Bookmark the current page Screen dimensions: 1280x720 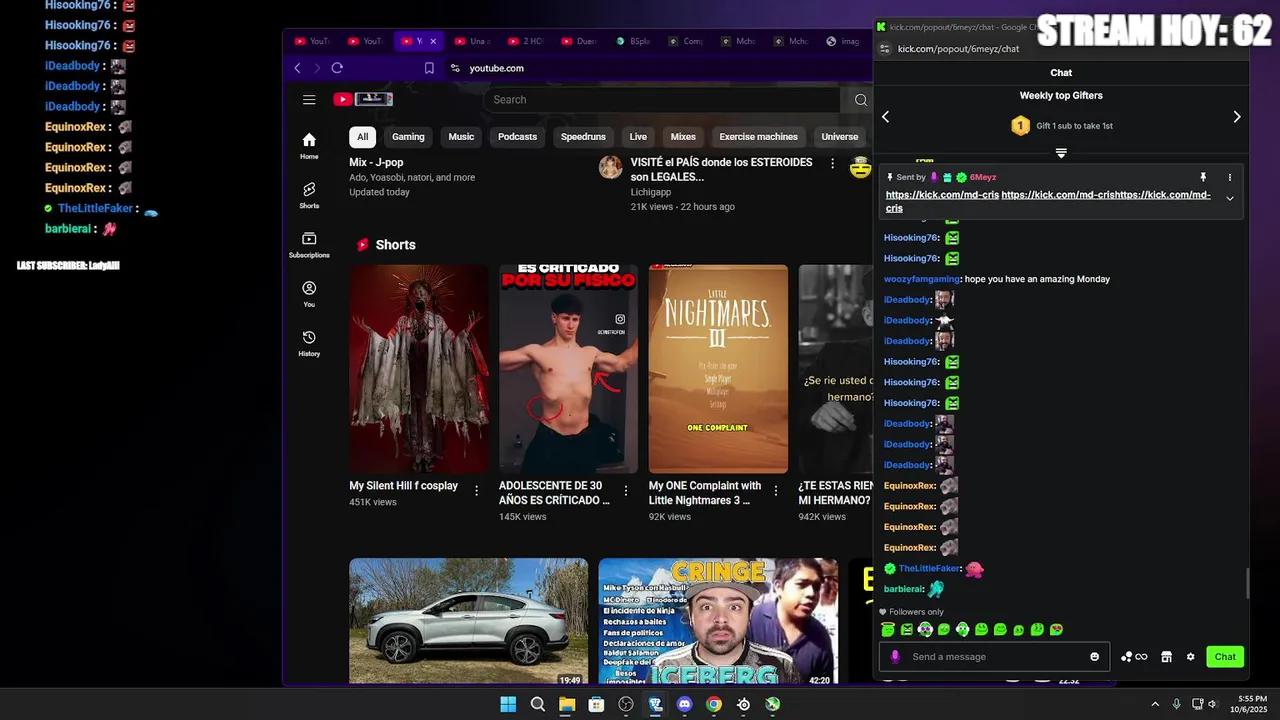pos(429,68)
